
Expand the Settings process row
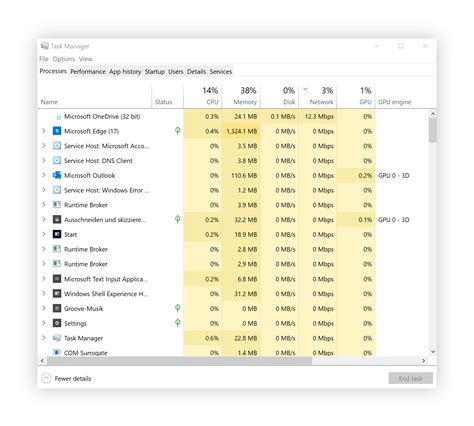(x=44, y=323)
